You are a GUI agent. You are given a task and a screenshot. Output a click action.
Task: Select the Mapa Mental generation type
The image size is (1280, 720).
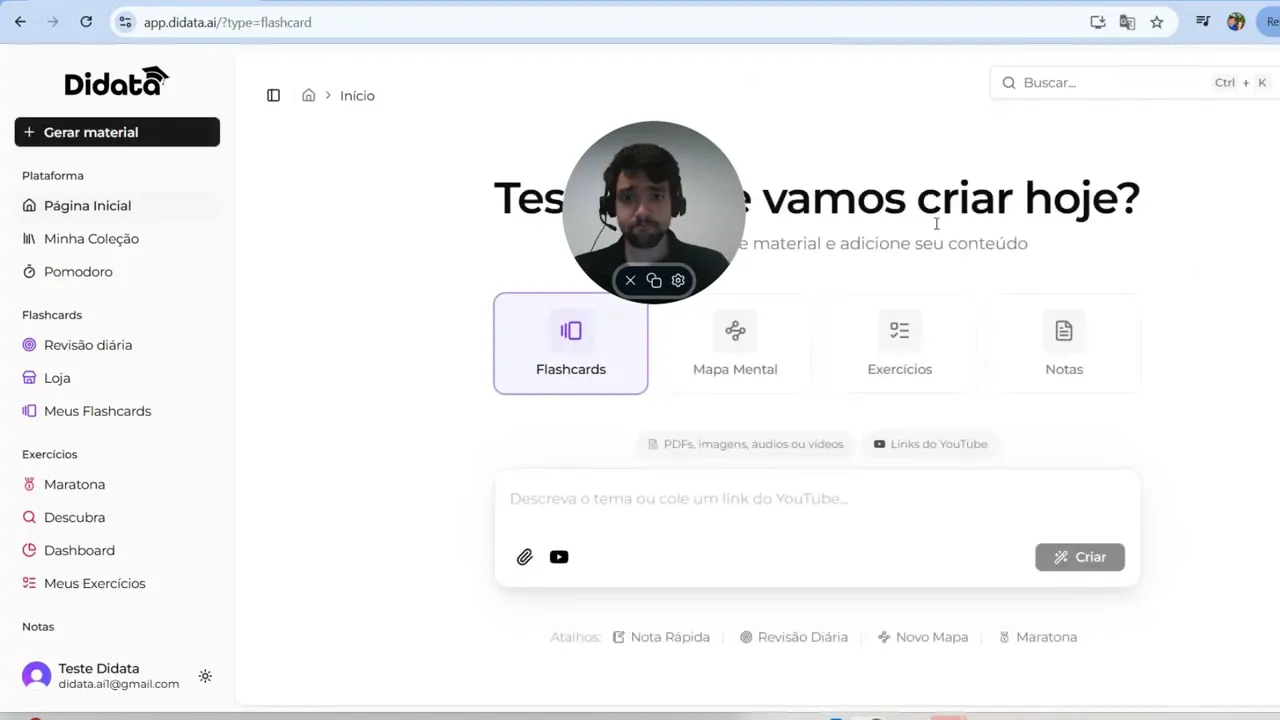pyautogui.click(x=735, y=343)
